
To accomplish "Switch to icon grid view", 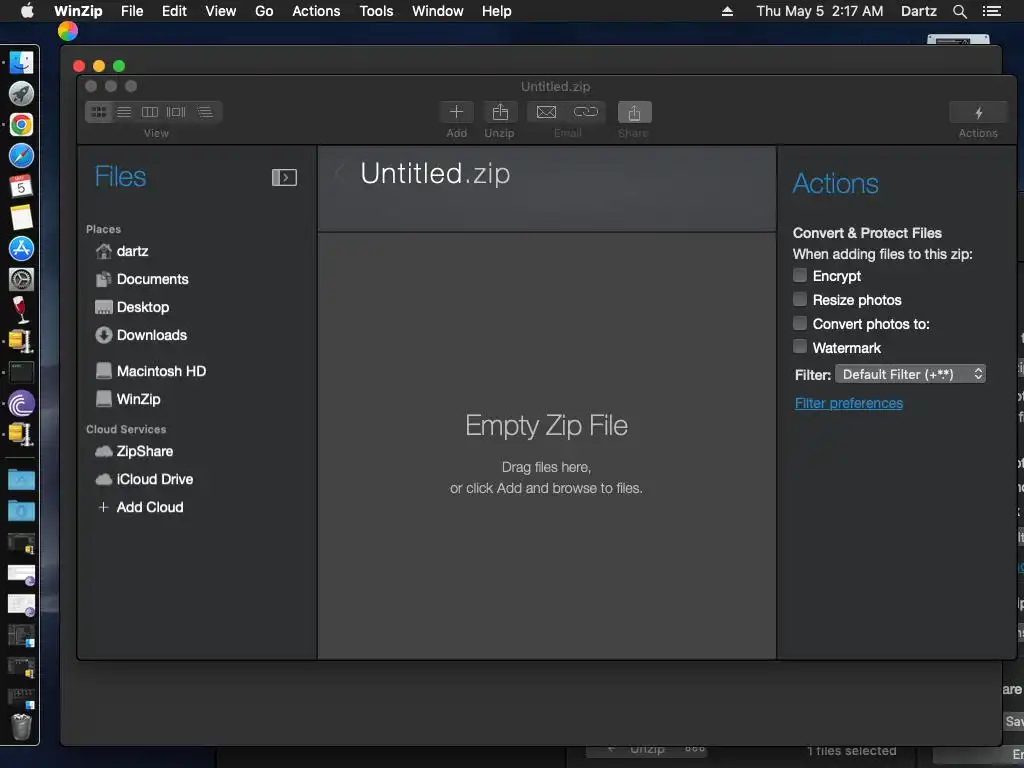I will coord(99,112).
